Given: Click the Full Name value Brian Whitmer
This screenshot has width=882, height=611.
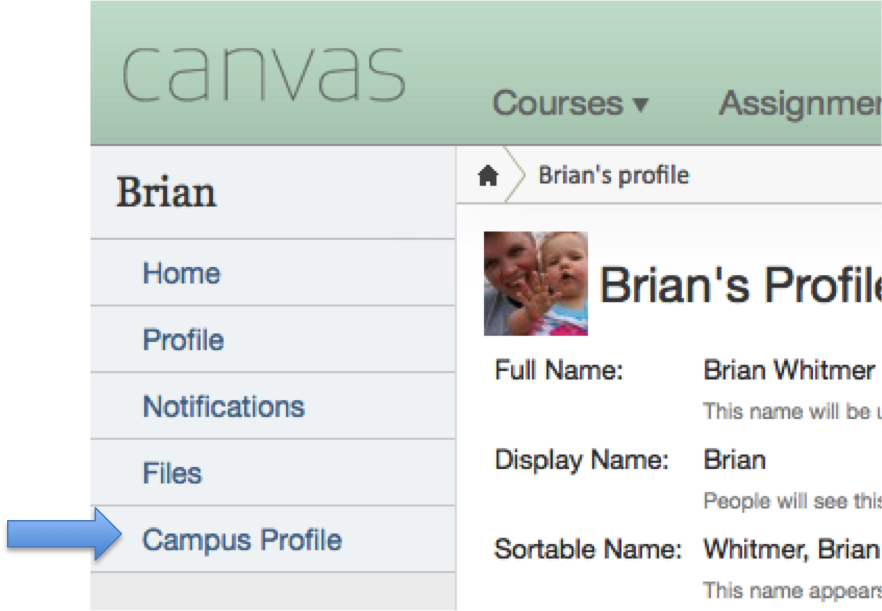Looking at the screenshot, I should [x=789, y=370].
